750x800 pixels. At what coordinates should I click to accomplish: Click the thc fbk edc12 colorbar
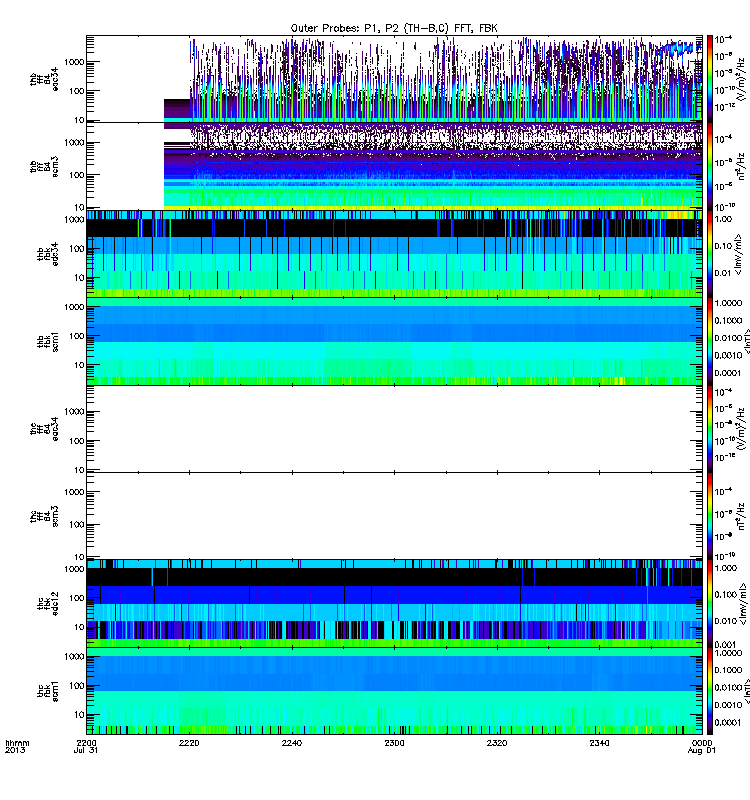(709, 604)
